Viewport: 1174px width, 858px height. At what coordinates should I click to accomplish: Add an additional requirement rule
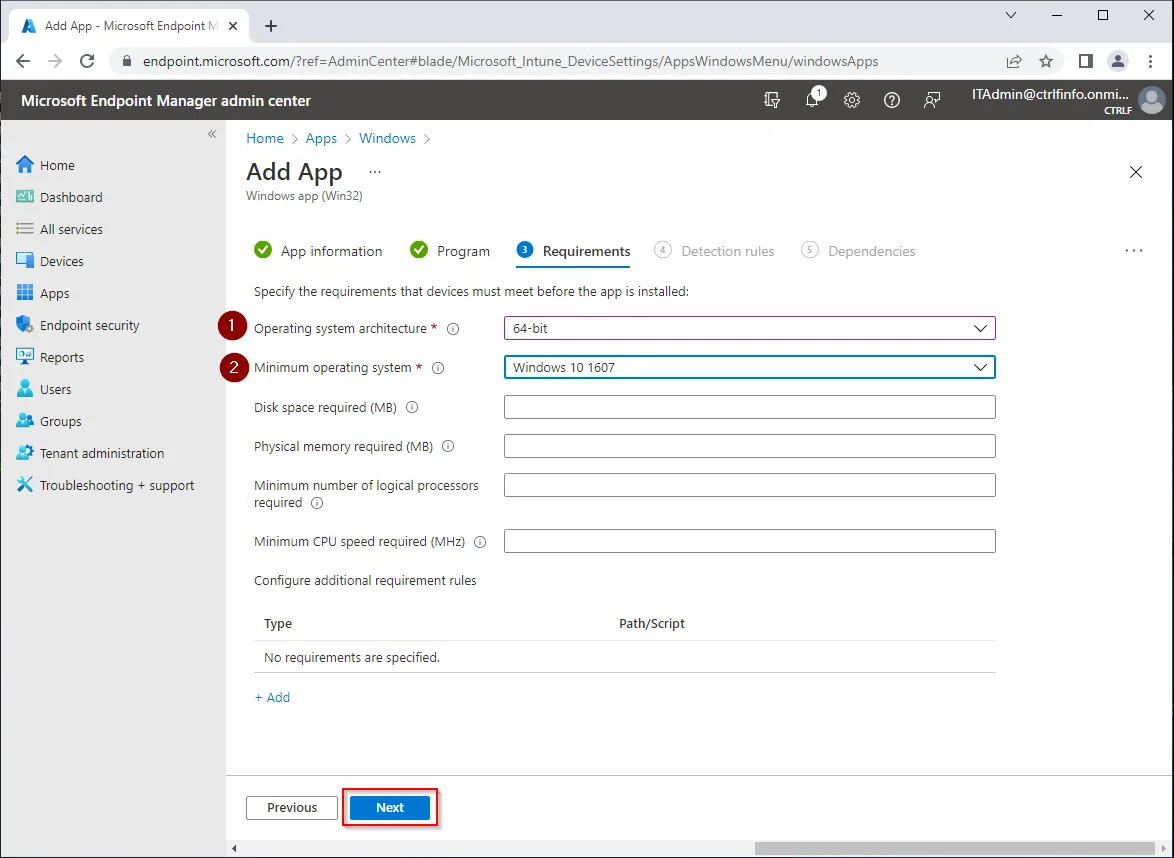pos(273,698)
